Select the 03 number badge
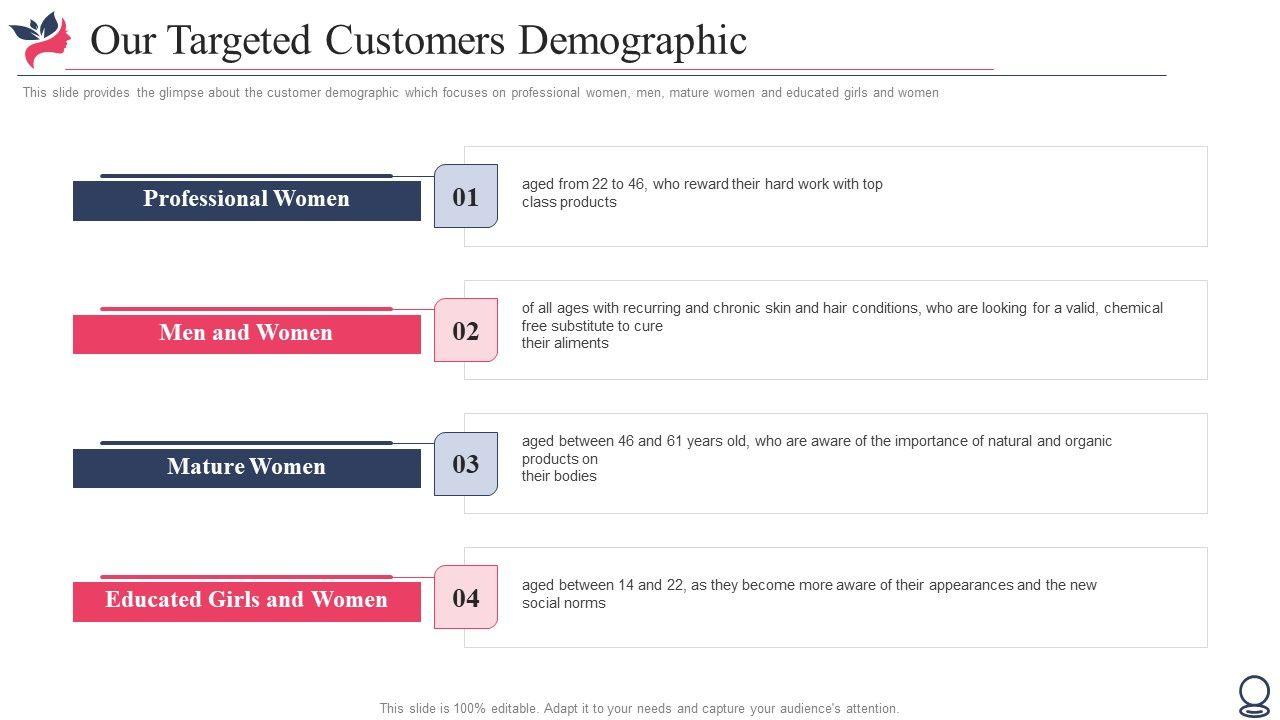The image size is (1280, 720). pyautogui.click(x=466, y=464)
